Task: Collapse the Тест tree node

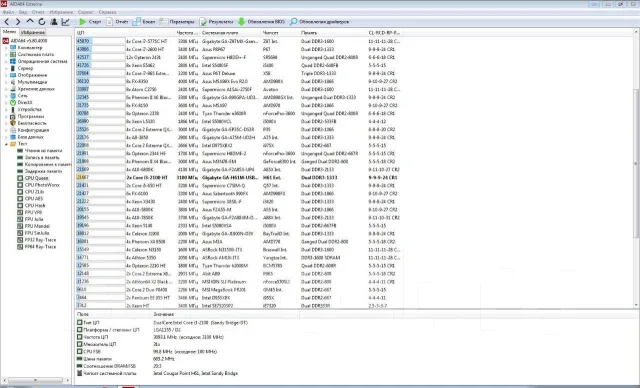Action: tap(6, 144)
